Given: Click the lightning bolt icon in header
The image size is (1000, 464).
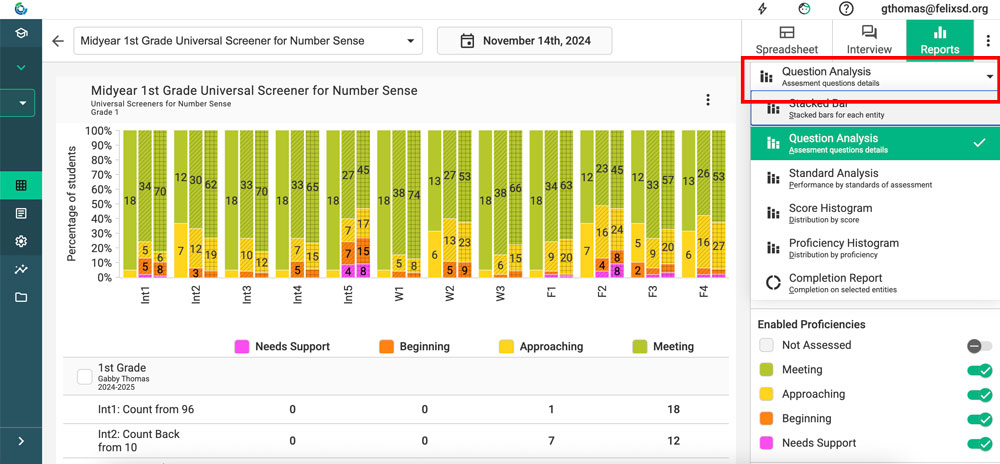Looking at the screenshot, I should 763,9.
